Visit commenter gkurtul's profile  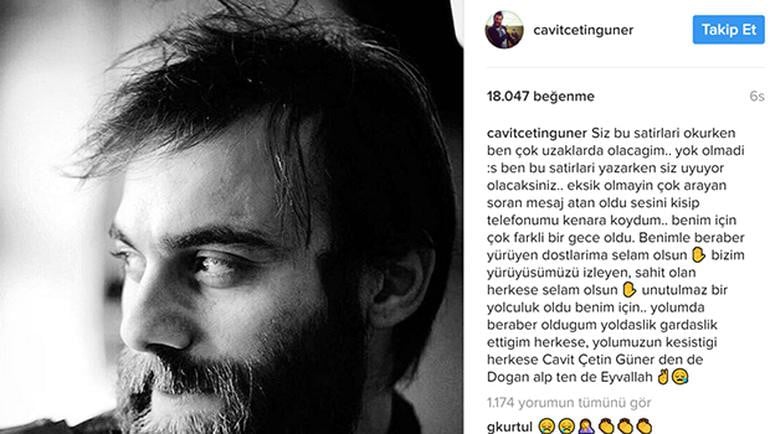click(510, 426)
